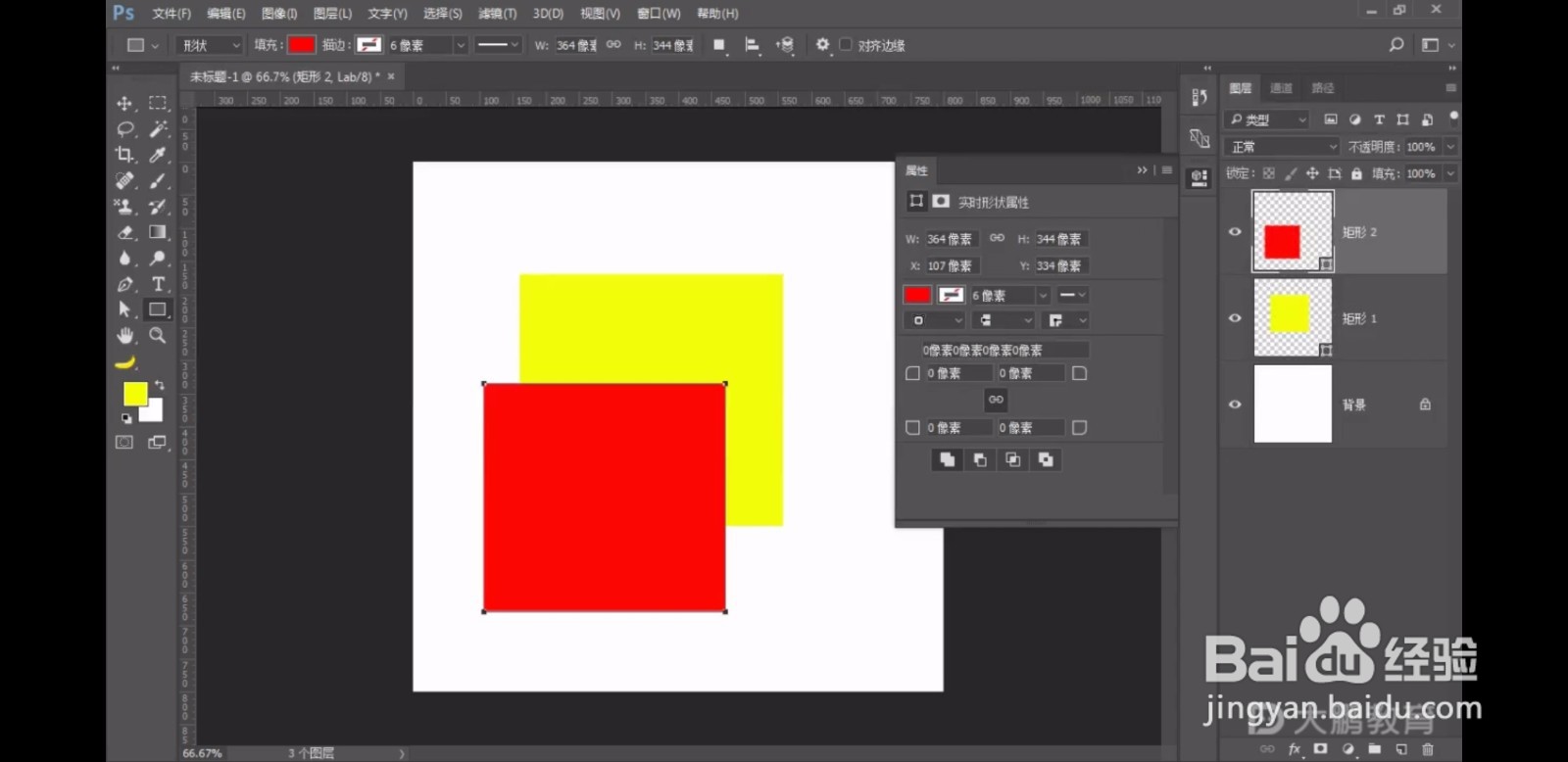Screen dimensions: 1568x762
Task: Click the yellow foreground color swatch
Action: click(134, 393)
